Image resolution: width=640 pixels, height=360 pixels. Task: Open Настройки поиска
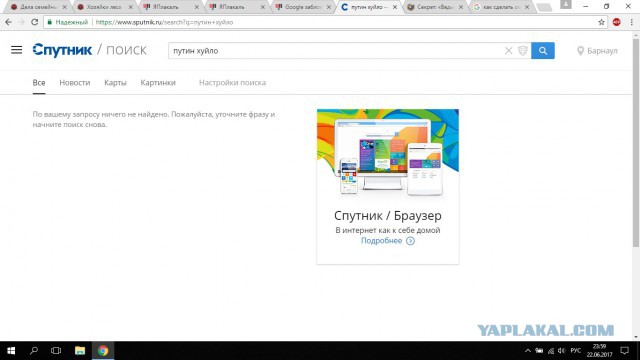[x=232, y=82]
